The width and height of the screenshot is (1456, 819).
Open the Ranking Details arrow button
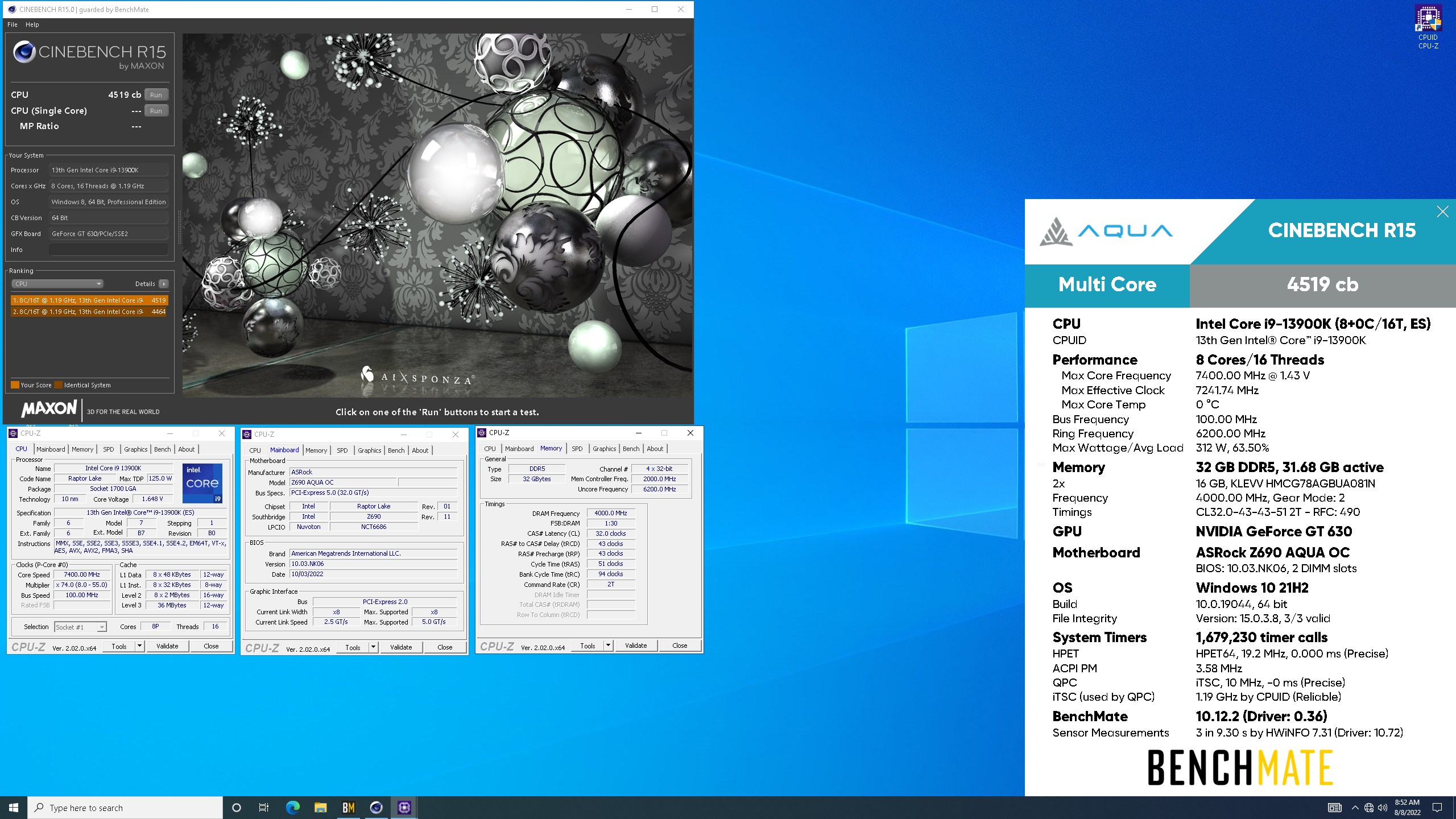pos(164,284)
